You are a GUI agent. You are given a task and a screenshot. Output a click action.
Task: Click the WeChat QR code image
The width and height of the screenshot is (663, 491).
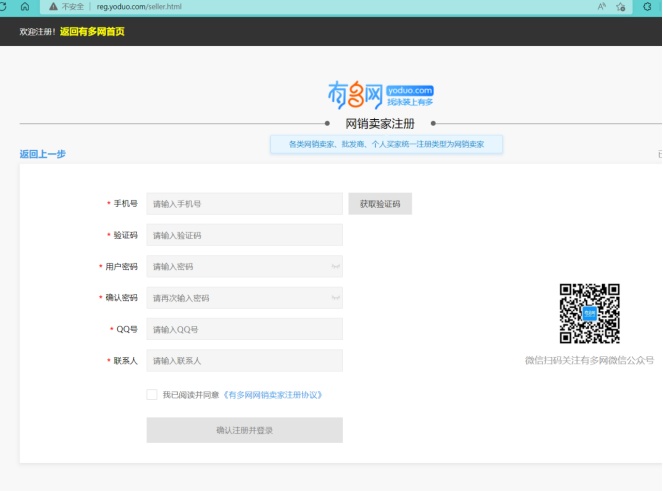point(589,313)
